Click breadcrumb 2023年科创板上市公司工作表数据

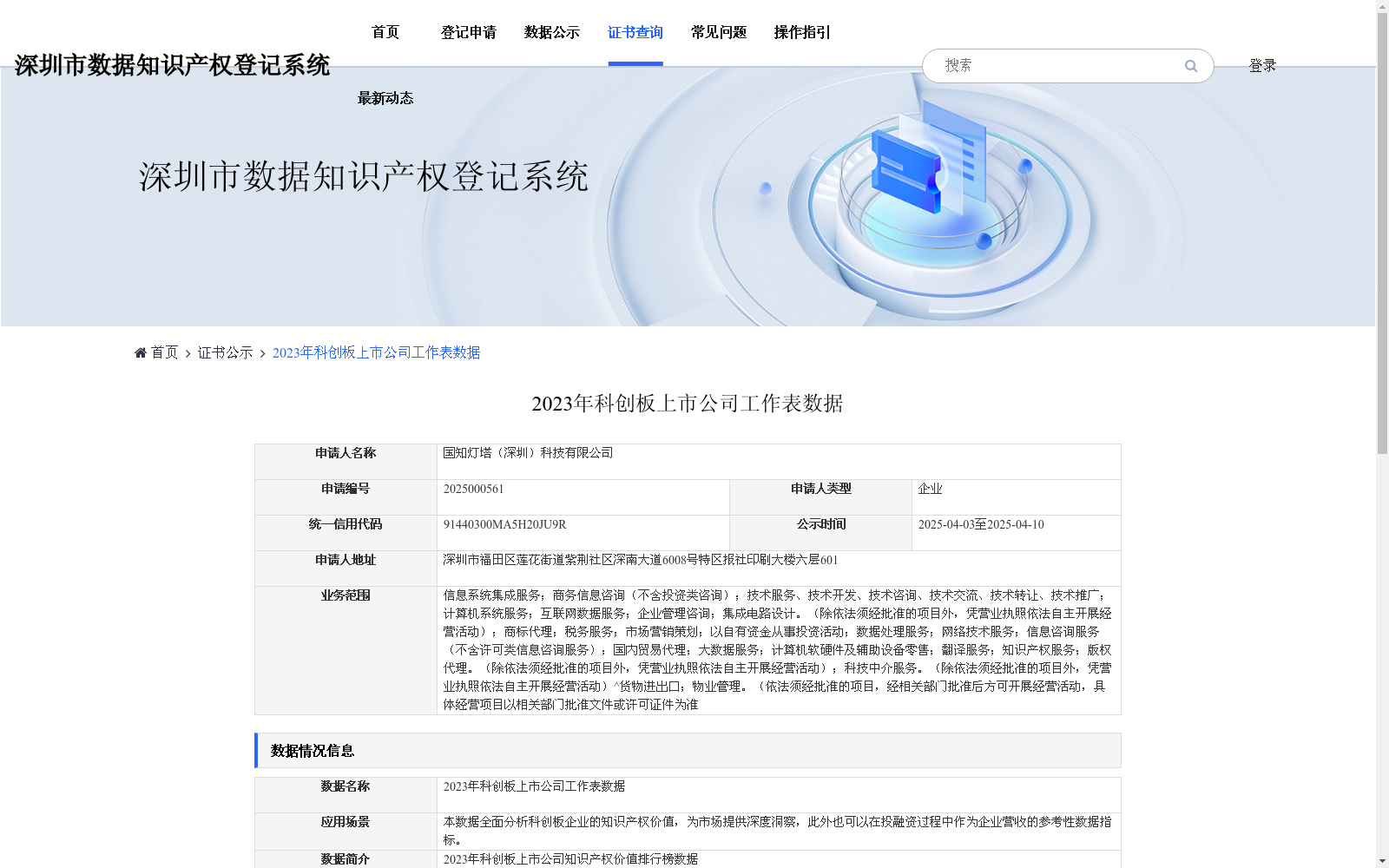pyautogui.click(x=376, y=352)
